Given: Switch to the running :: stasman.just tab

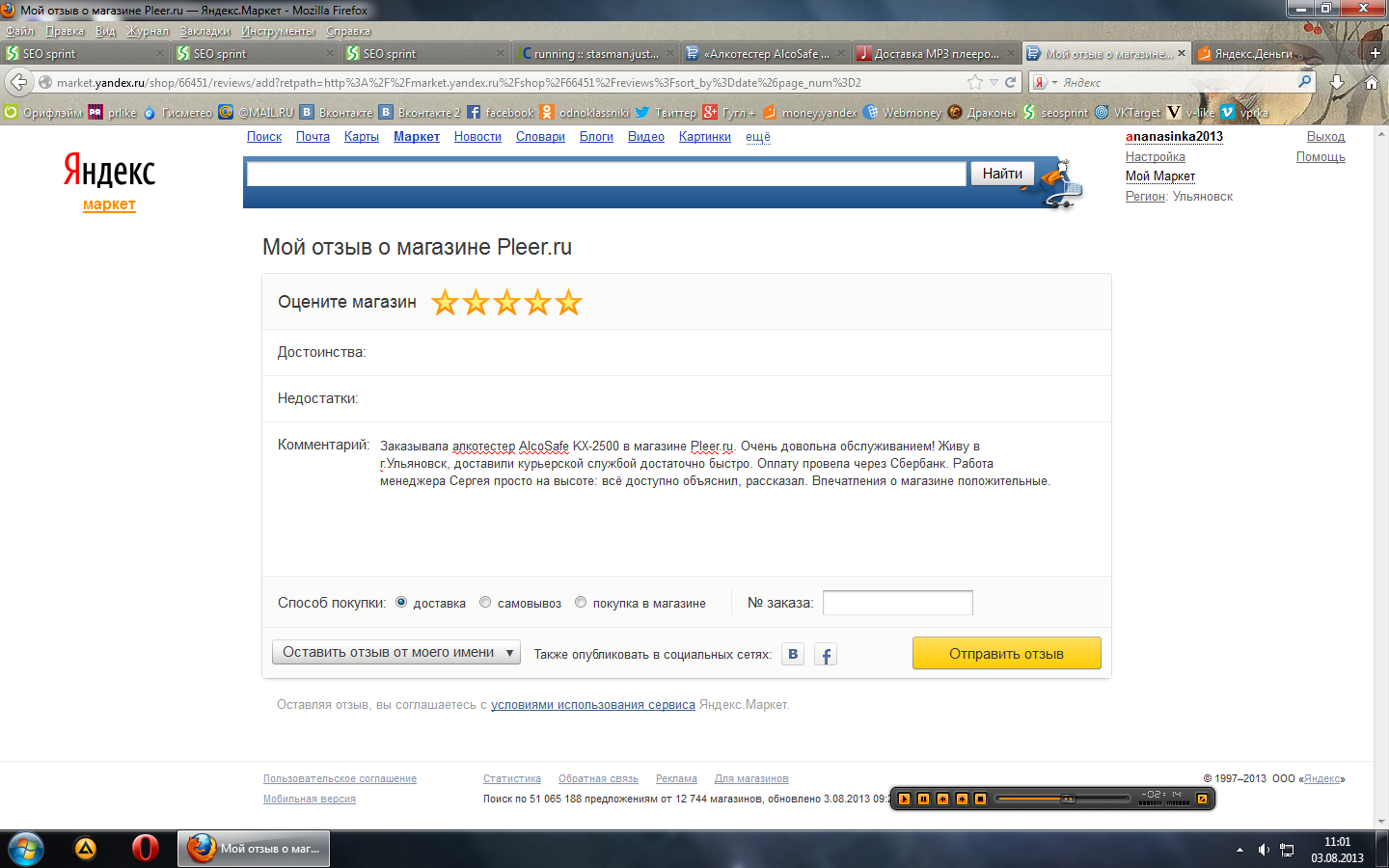Looking at the screenshot, I should point(596,53).
